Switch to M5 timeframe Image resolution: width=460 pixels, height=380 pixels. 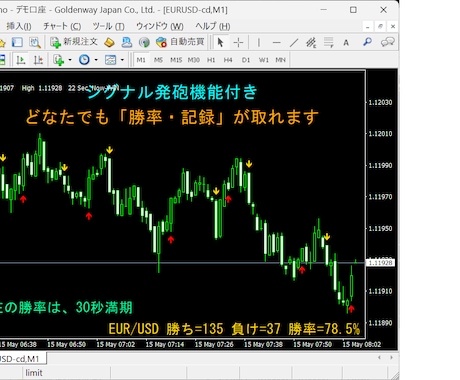click(158, 60)
